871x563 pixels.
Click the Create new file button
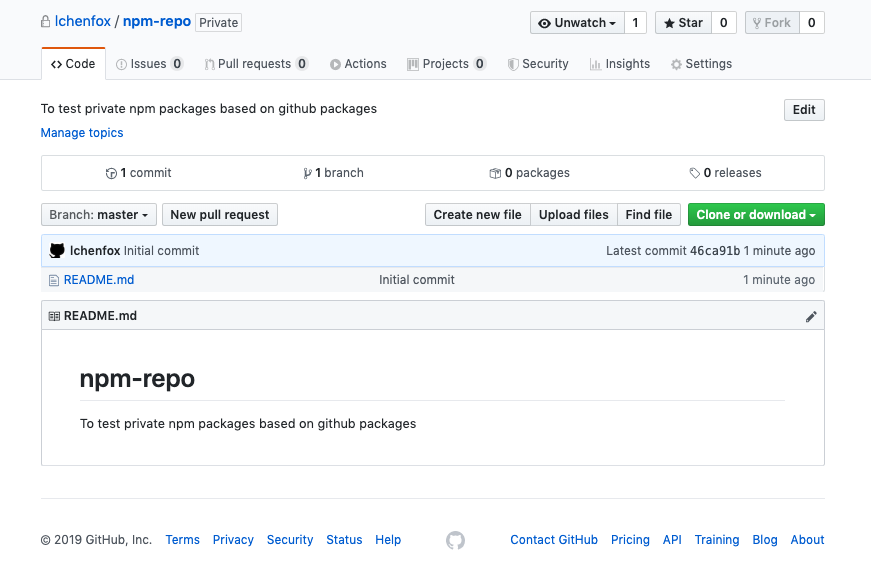point(477,215)
